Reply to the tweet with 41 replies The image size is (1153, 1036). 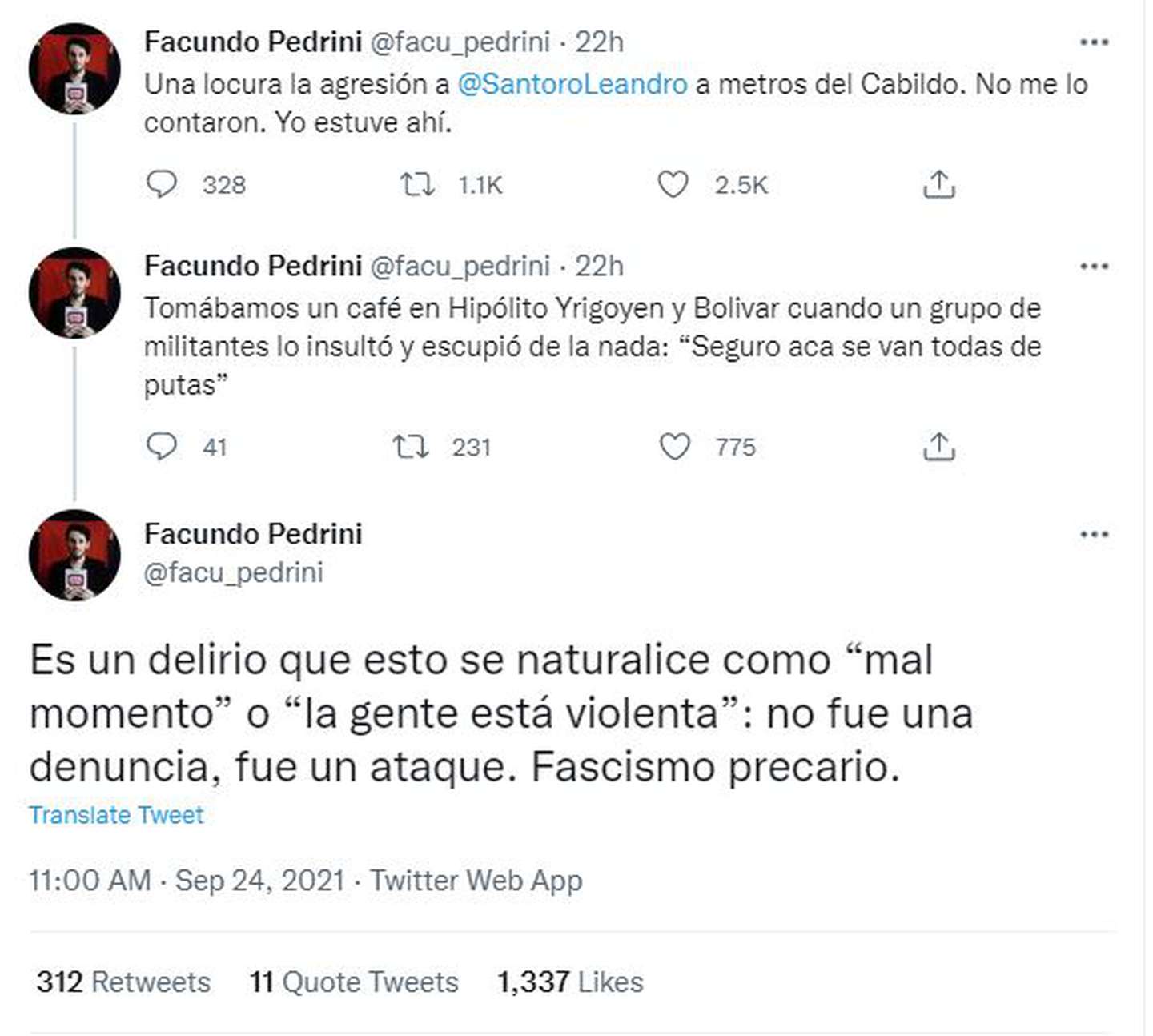[162, 447]
